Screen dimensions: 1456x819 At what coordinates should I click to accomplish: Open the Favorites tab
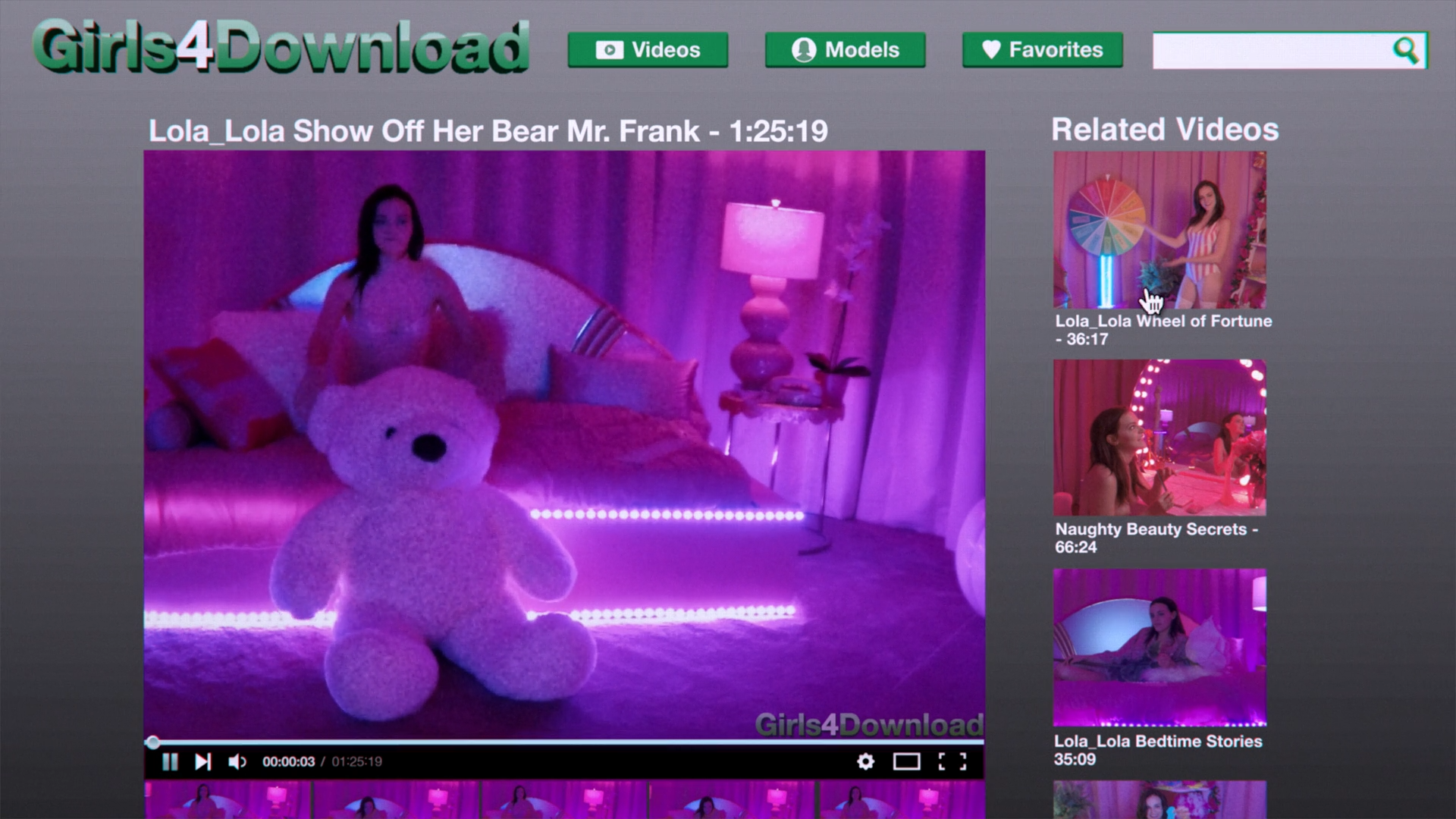[x=1042, y=50]
